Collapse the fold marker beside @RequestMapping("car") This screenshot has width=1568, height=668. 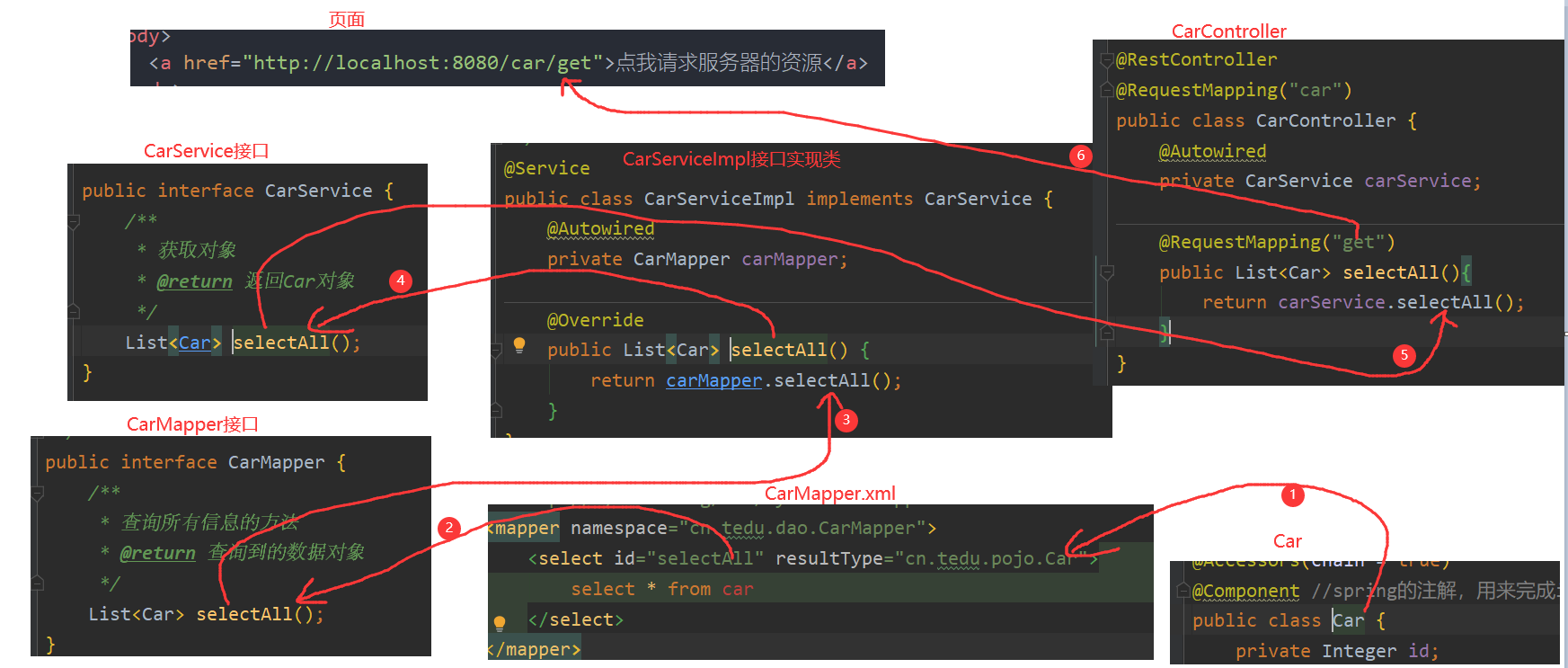pyautogui.click(x=1107, y=91)
